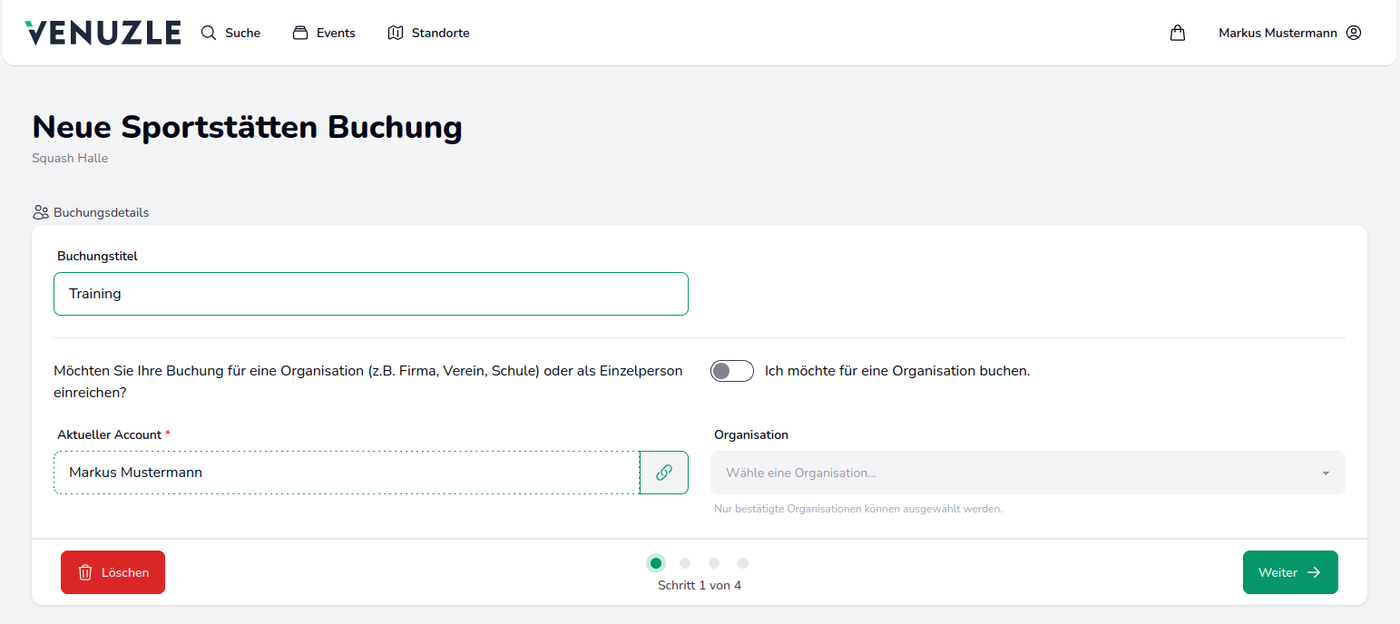The width and height of the screenshot is (1400, 624).
Task: Click the Venuzle logo
Action: pos(103,33)
